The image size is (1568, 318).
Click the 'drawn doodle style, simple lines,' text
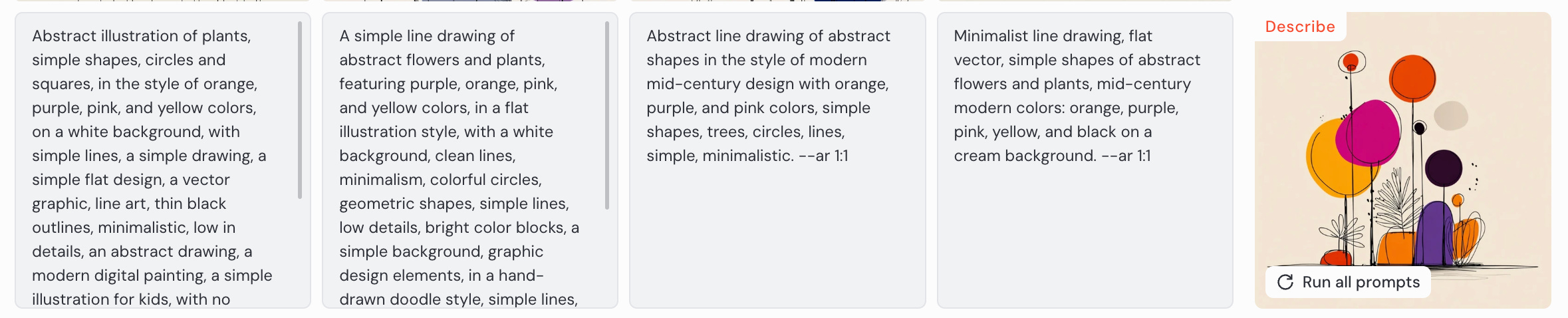click(x=458, y=299)
